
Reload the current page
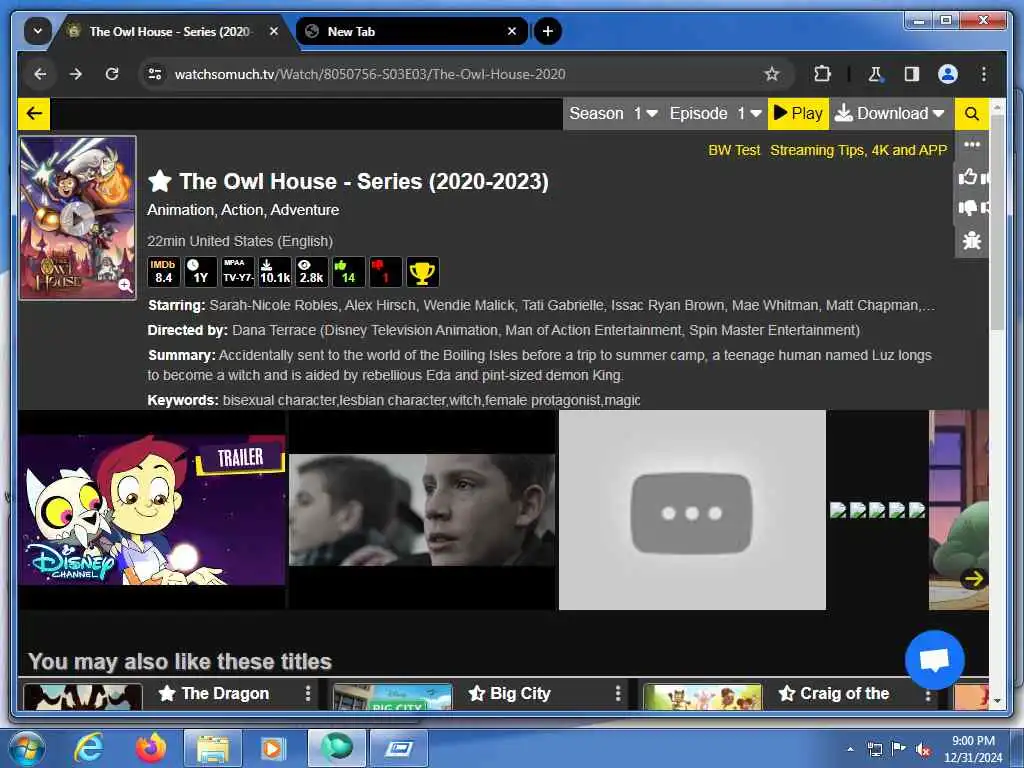[x=112, y=74]
